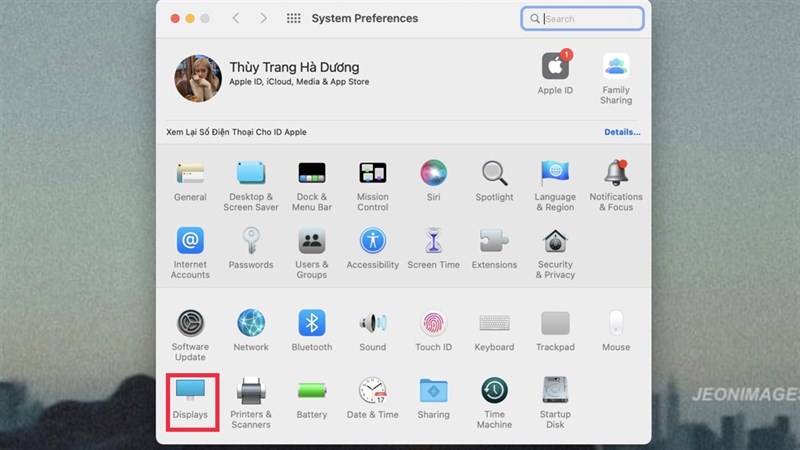Close the System Preferences window
This screenshot has width=800, height=450.
(x=175, y=18)
